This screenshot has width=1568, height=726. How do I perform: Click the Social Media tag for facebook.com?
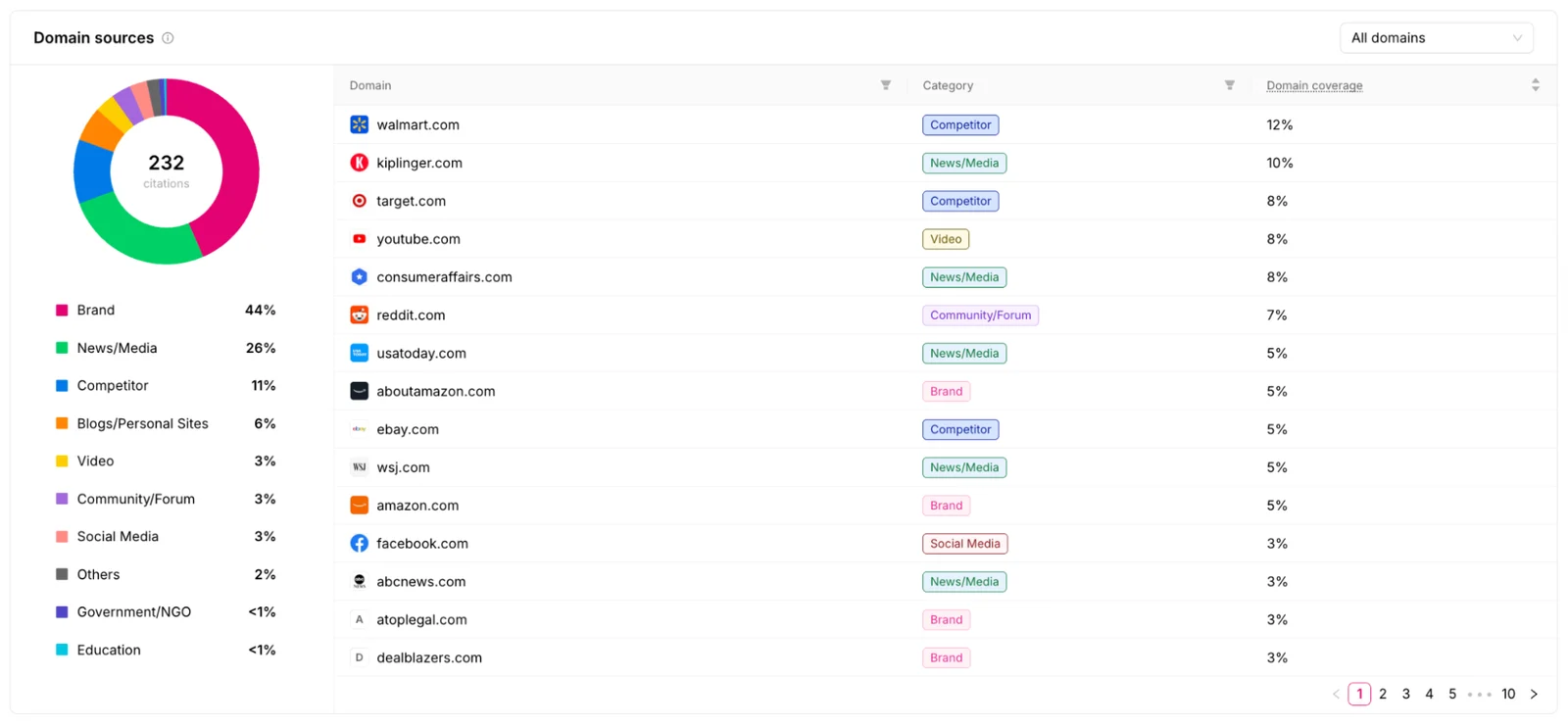pos(965,543)
